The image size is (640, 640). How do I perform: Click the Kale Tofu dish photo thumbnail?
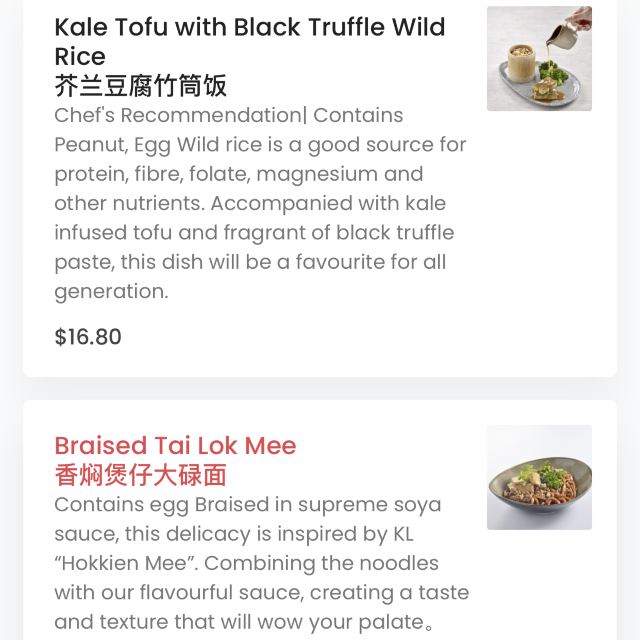tap(539, 58)
